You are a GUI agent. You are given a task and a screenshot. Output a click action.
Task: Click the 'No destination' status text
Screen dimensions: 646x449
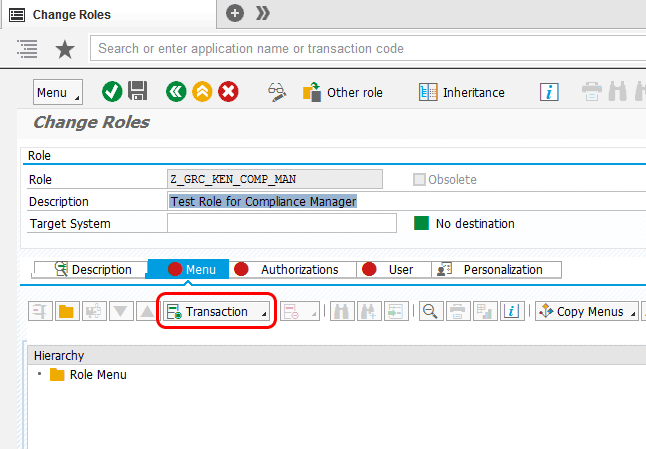pos(475,223)
